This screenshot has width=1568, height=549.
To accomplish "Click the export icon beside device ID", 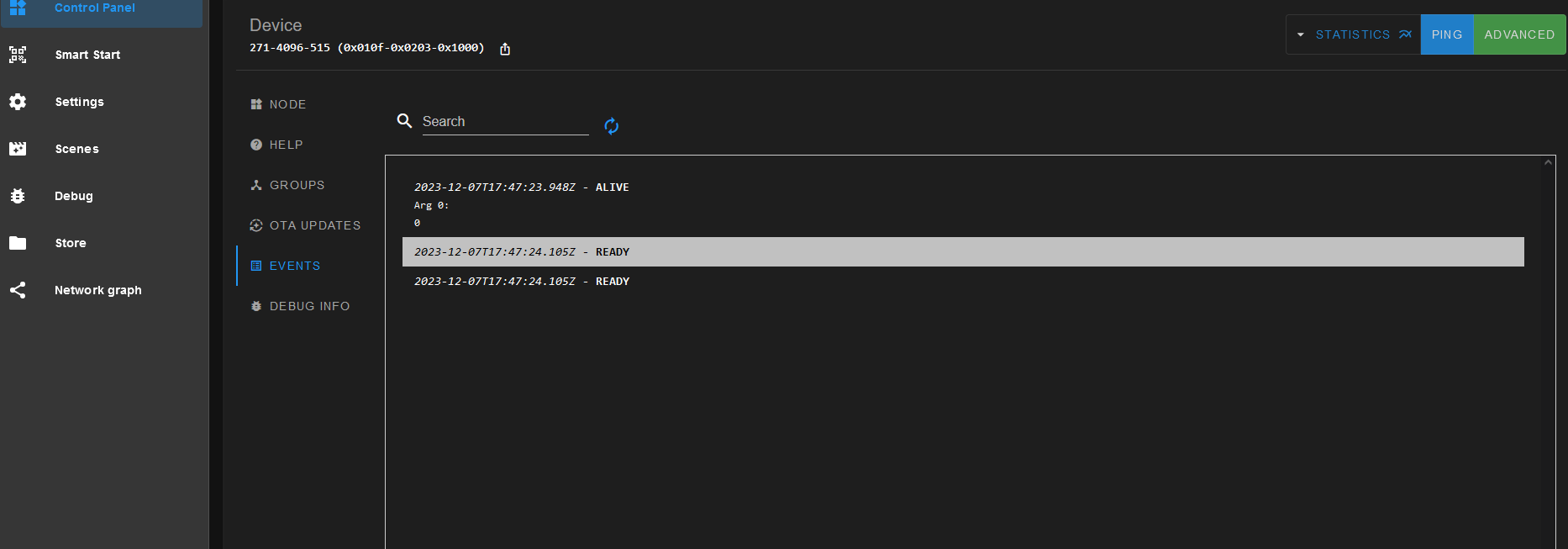I will (x=505, y=49).
